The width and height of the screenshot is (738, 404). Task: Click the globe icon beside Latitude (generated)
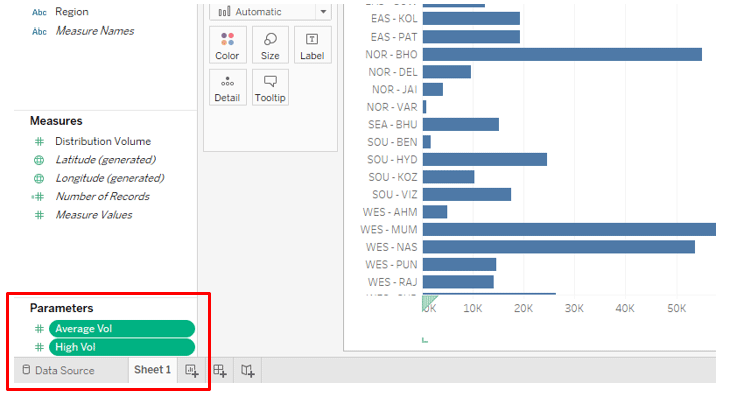pyautogui.click(x=39, y=160)
